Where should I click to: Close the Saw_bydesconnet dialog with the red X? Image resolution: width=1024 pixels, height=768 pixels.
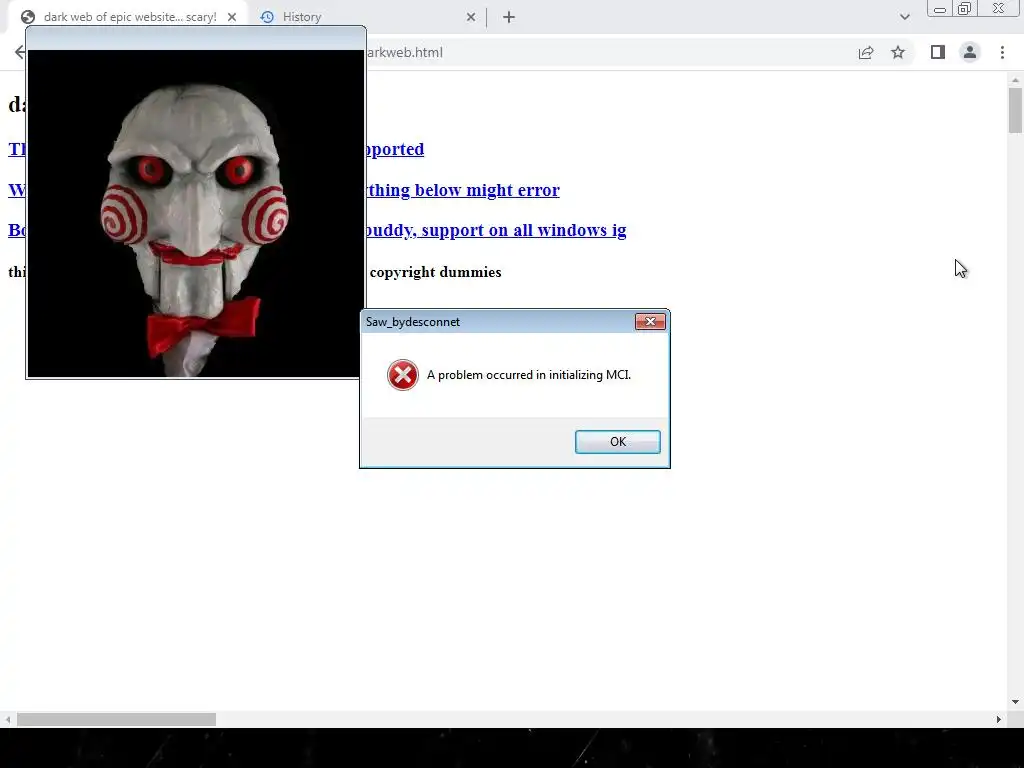(650, 321)
